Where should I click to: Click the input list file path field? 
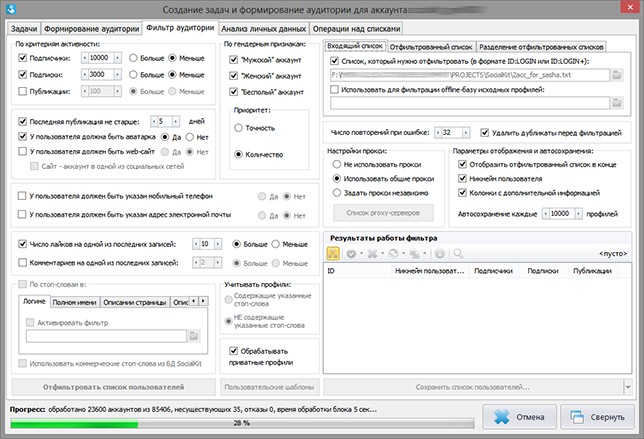point(469,75)
